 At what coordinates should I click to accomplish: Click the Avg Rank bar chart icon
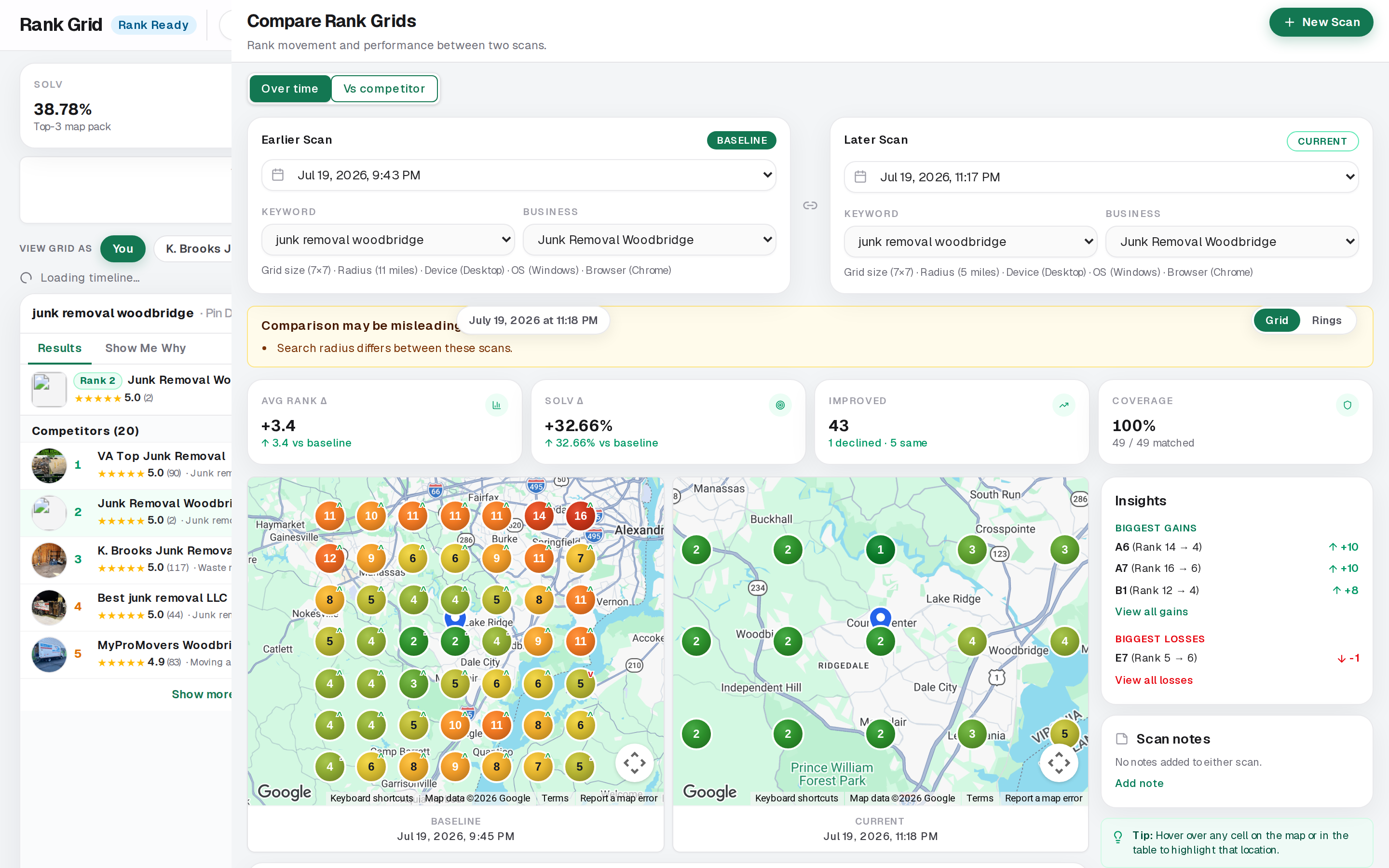(x=496, y=405)
